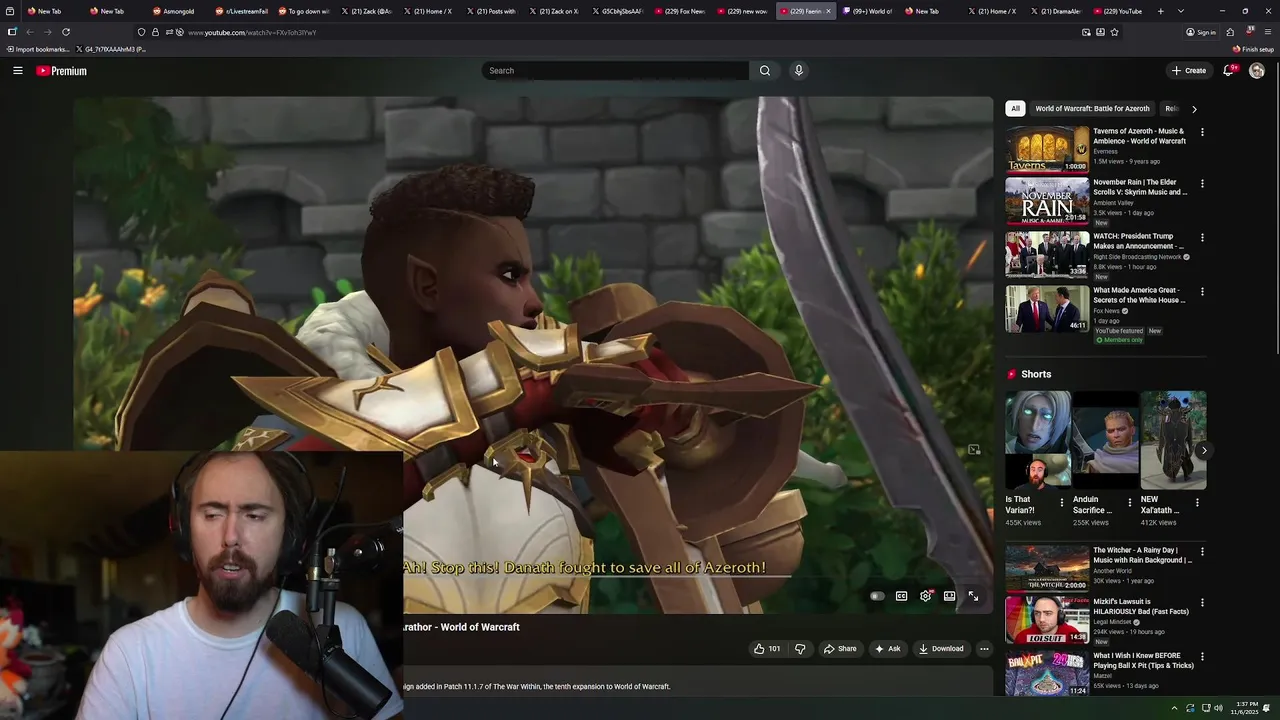Viewport: 1280px width, 720px height.
Task: Like the video with thumbs up
Action: coord(767,649)
